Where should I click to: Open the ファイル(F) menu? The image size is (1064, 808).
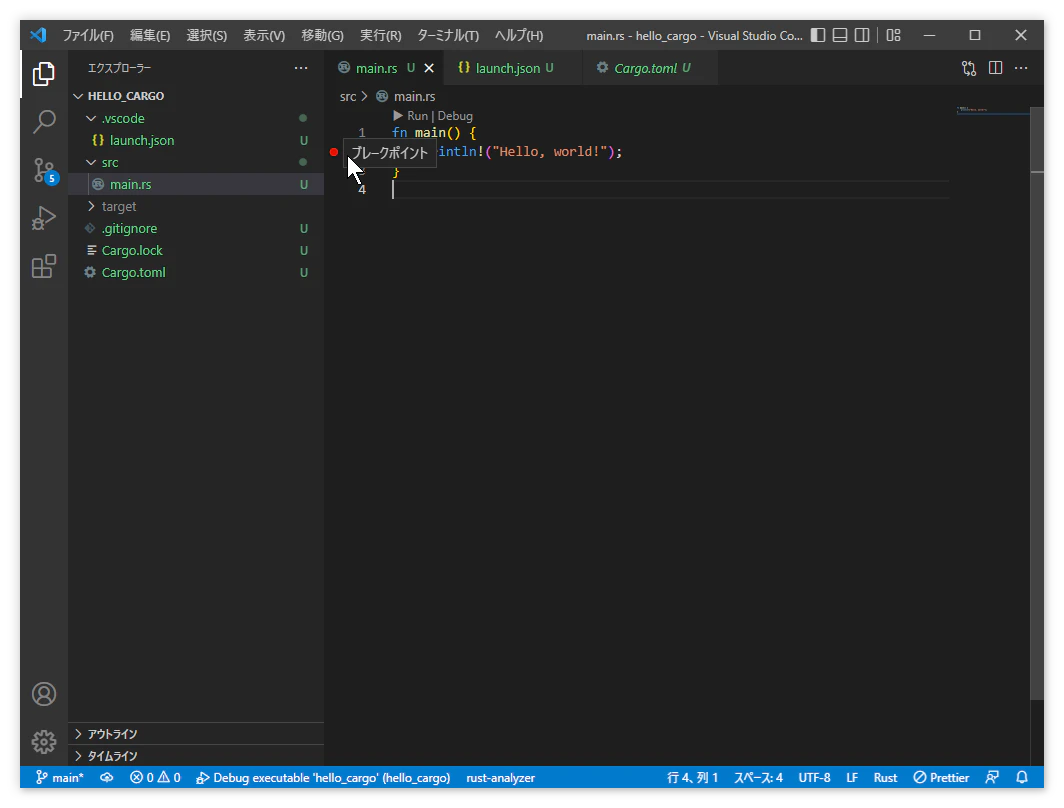point(88,35)
